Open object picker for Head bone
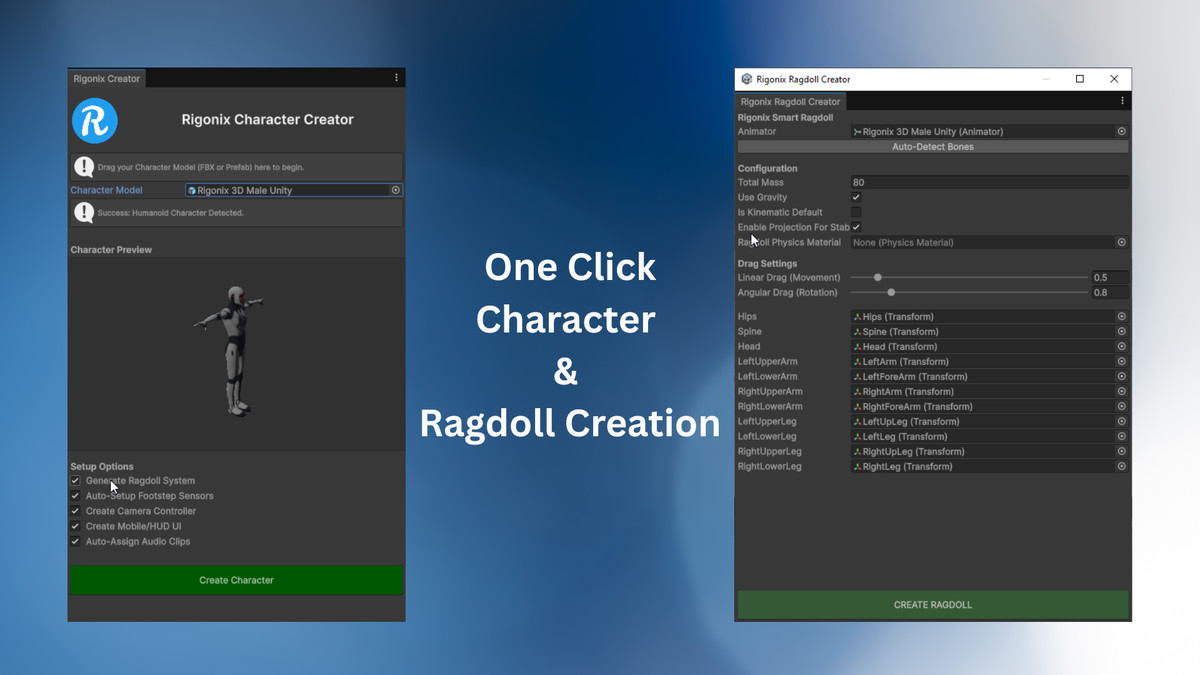1200x675 pixels. pyautogui.click(x=1121, y=347)
